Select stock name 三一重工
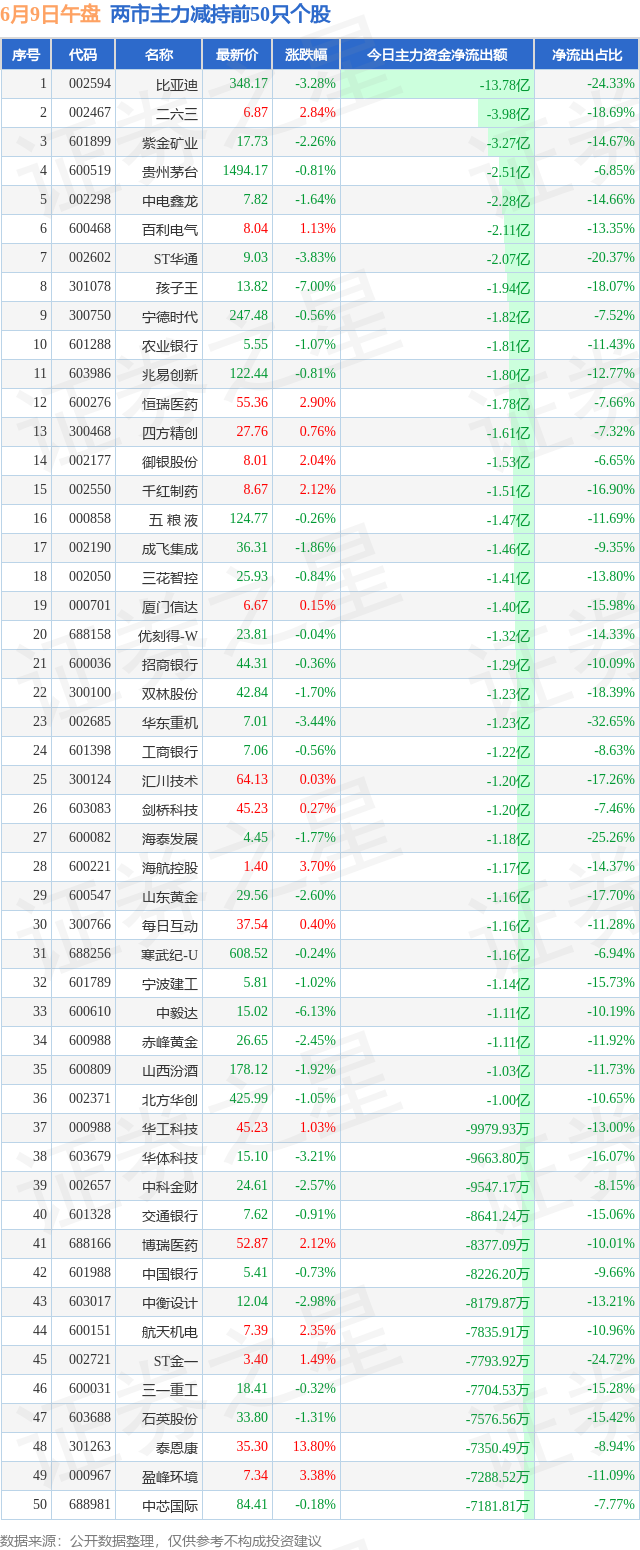 (170, 1389)
